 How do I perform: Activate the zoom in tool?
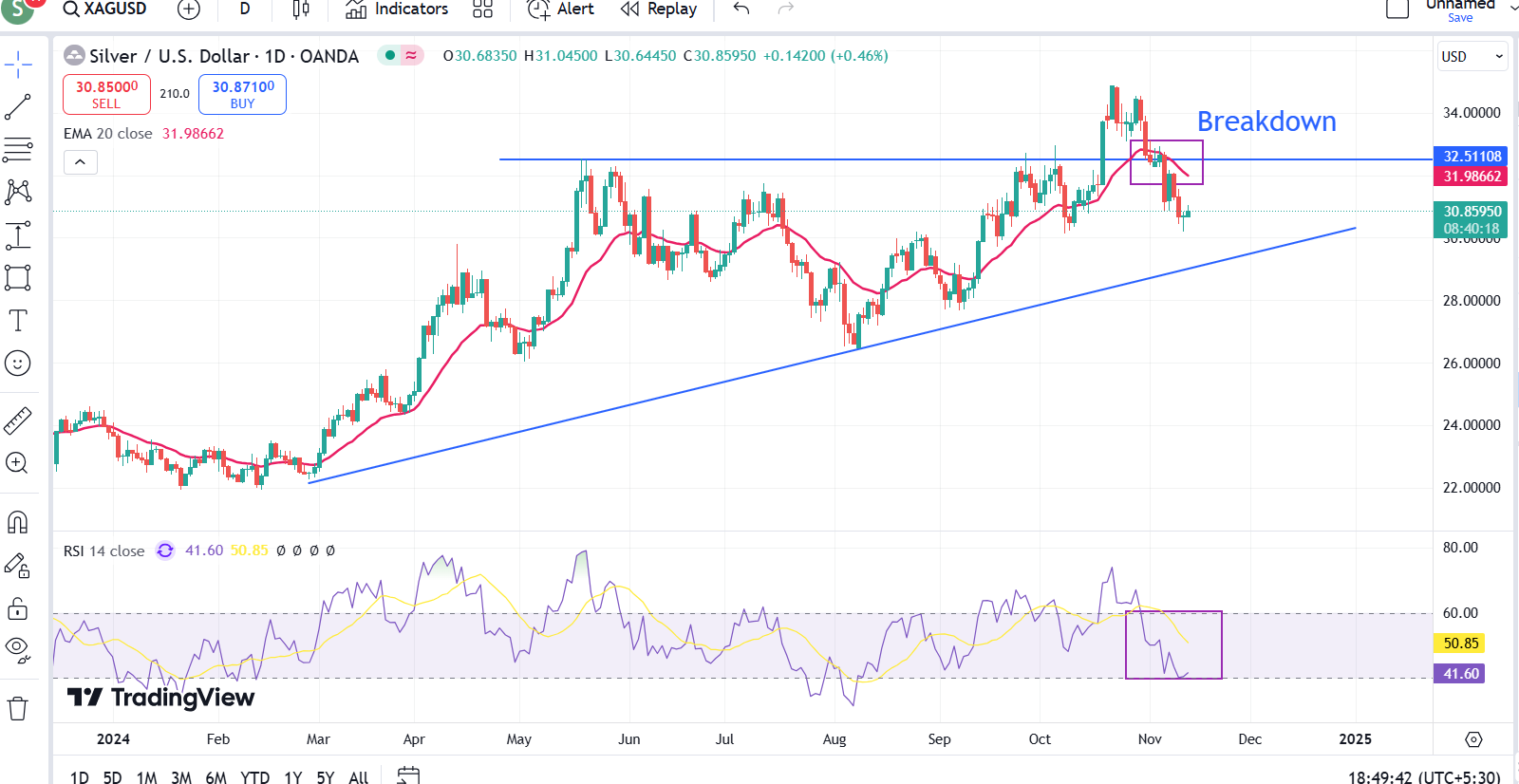click(x=18, y=463)
